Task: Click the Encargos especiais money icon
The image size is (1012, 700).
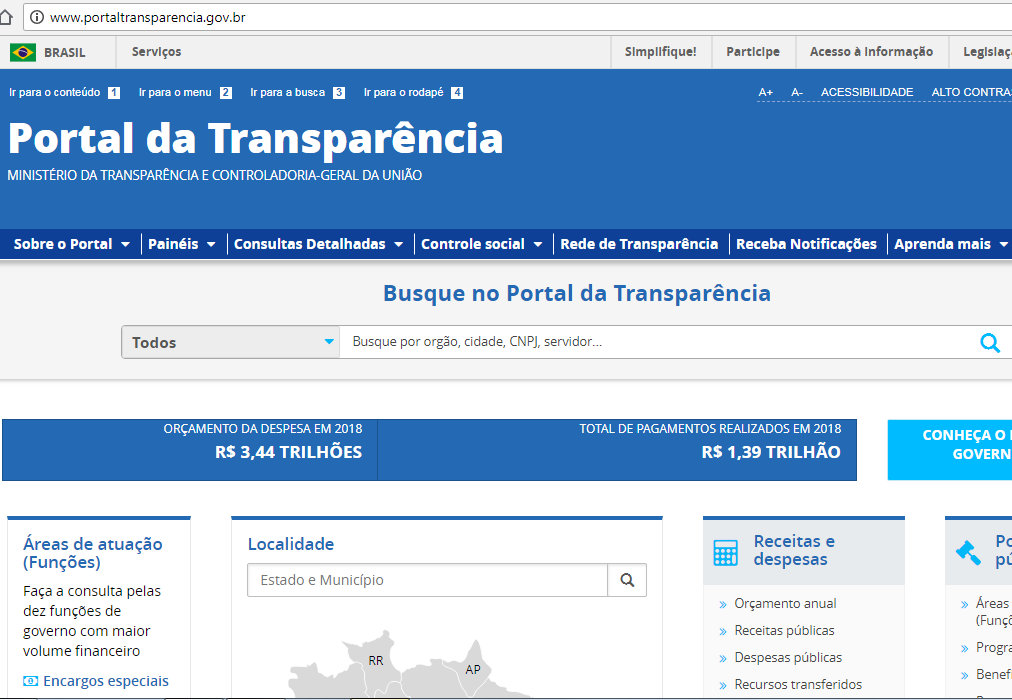Action: pyautogui.click(x=30, y=681)
